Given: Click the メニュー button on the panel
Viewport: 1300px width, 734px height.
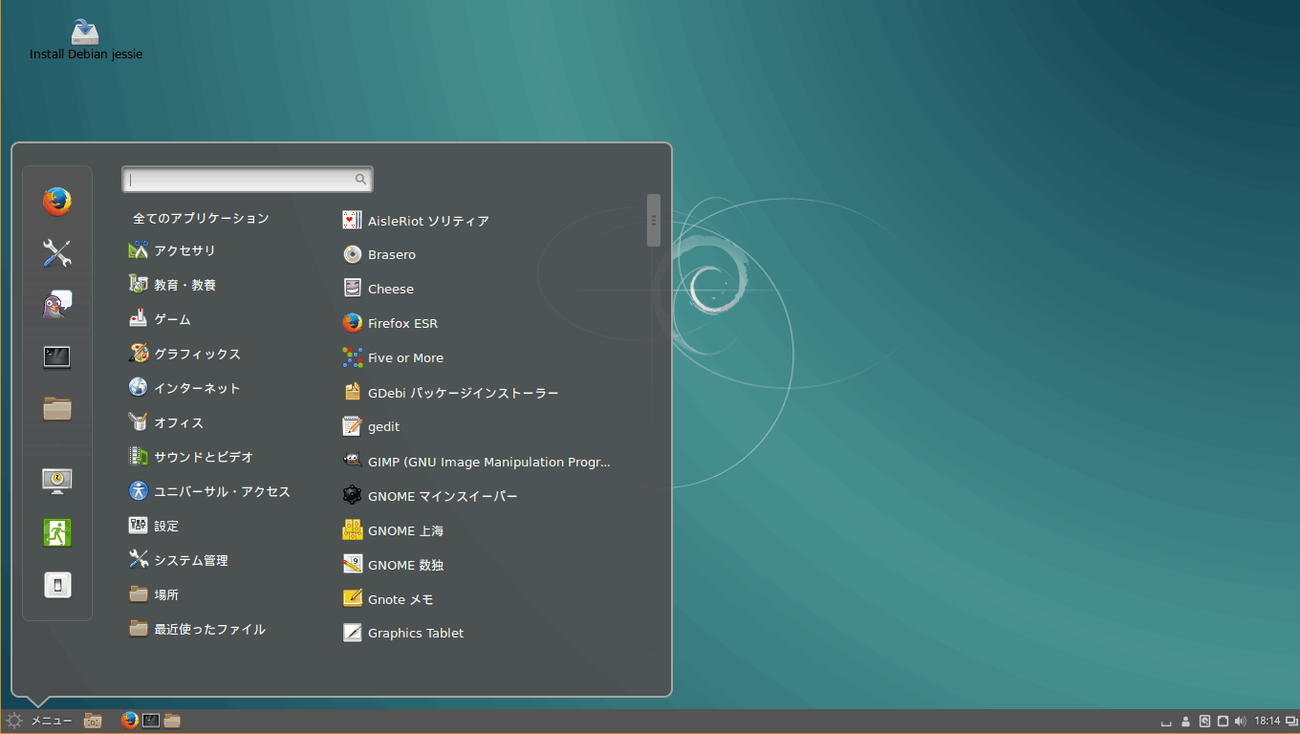Looking at the screenshot, I should [x=40, y=721].
